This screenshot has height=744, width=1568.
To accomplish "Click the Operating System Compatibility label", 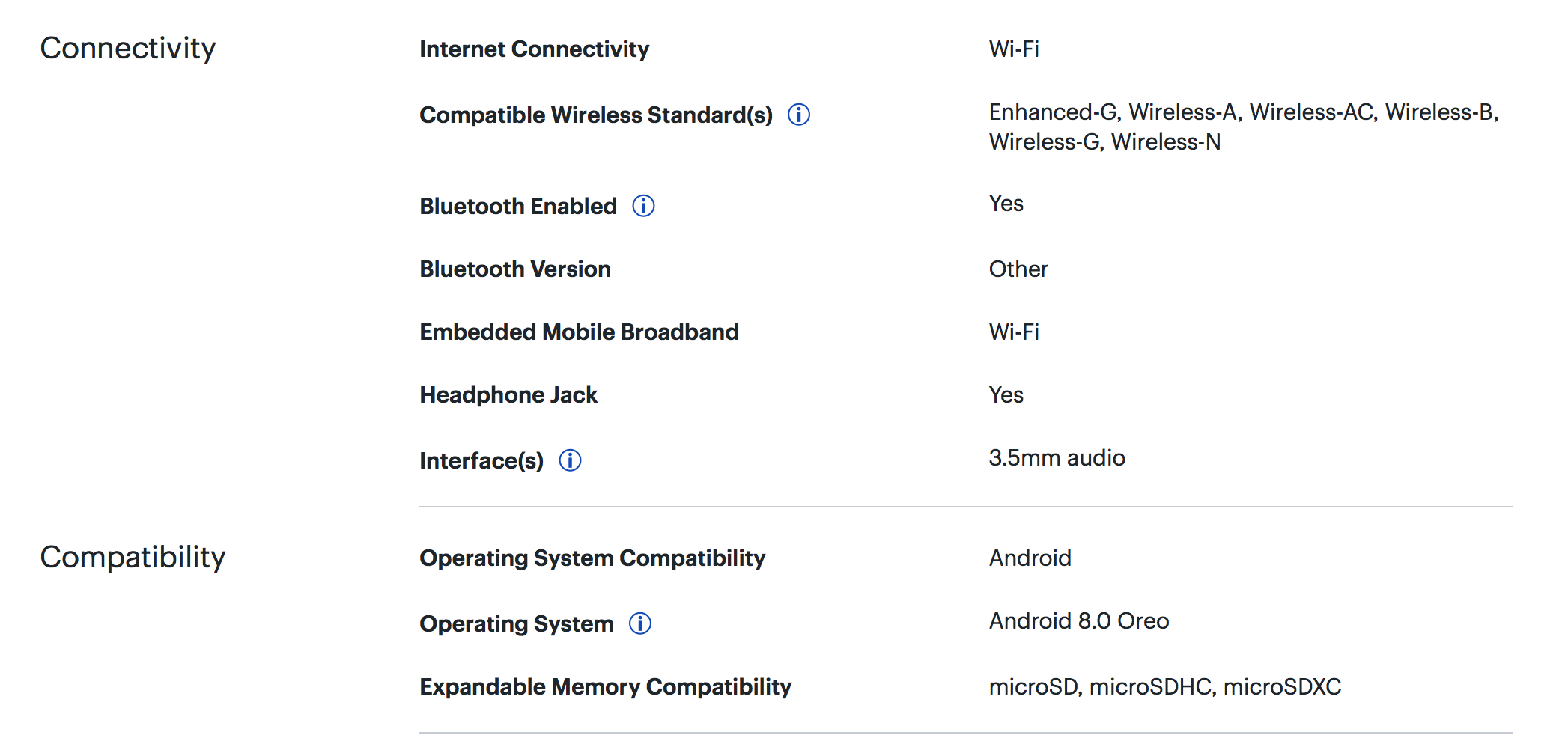I will pyautogui.click(x=592, y=558).
